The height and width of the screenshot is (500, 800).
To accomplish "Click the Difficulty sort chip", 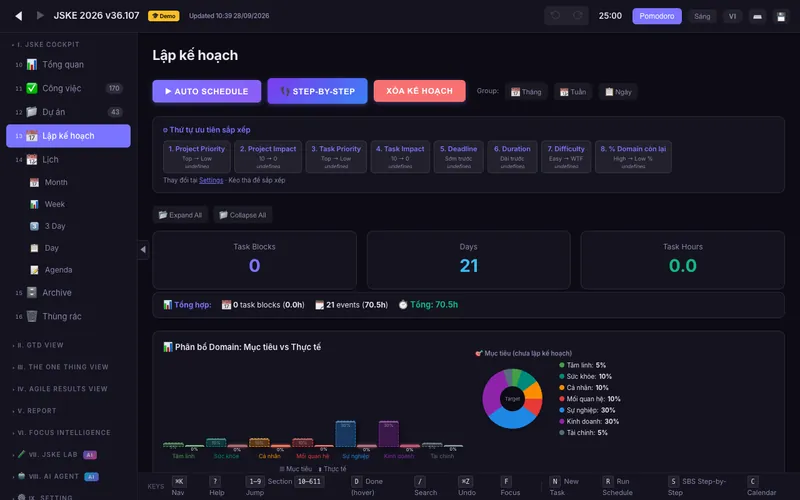I will 566,157.
